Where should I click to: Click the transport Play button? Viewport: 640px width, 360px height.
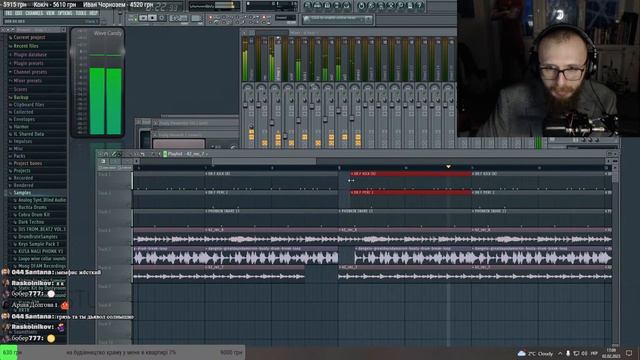tap(143, 18)
